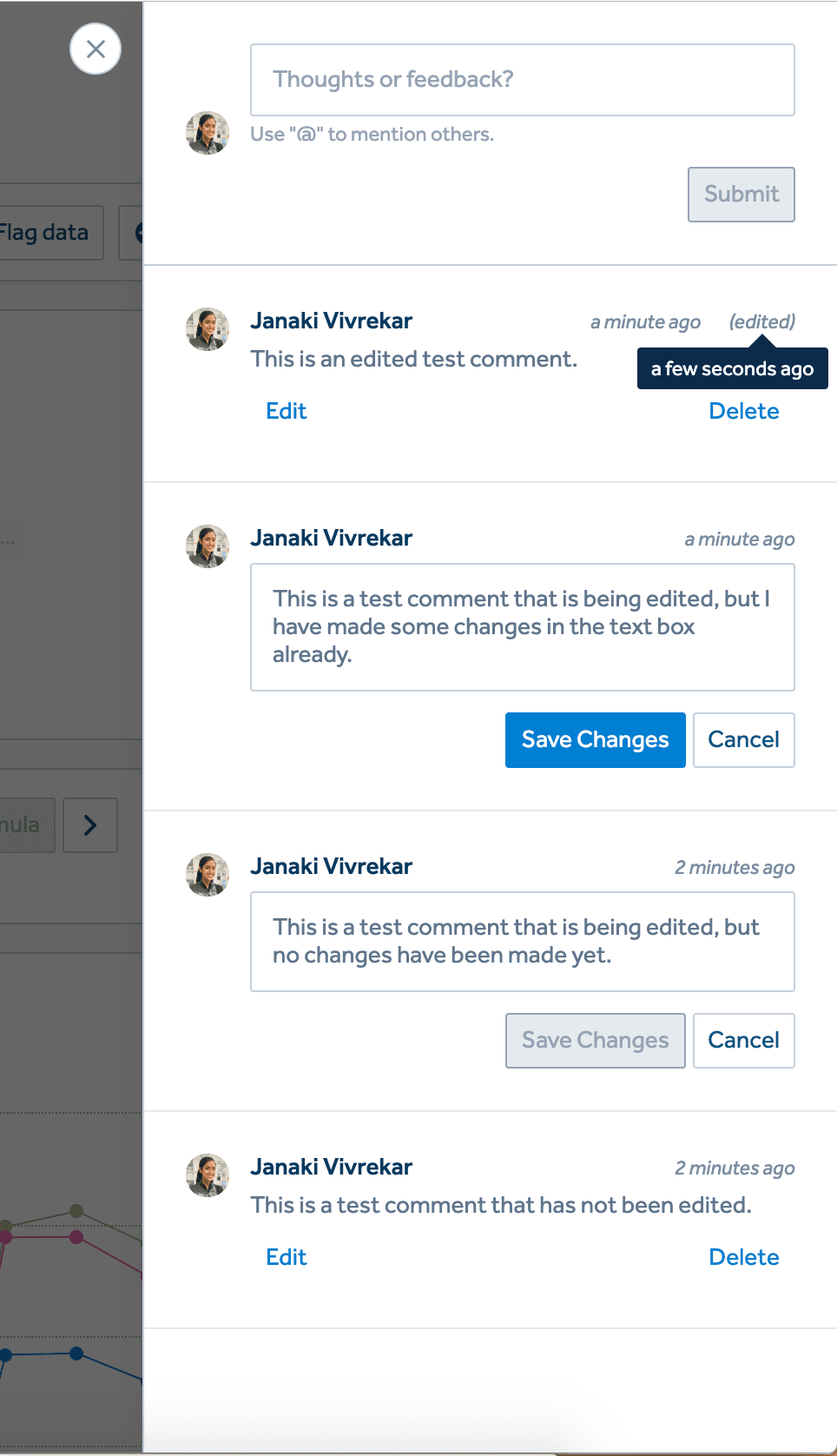The image size is (837, 1456).
Task: Click the avatar beside the feedback box
Action: [x=208, y=133]
